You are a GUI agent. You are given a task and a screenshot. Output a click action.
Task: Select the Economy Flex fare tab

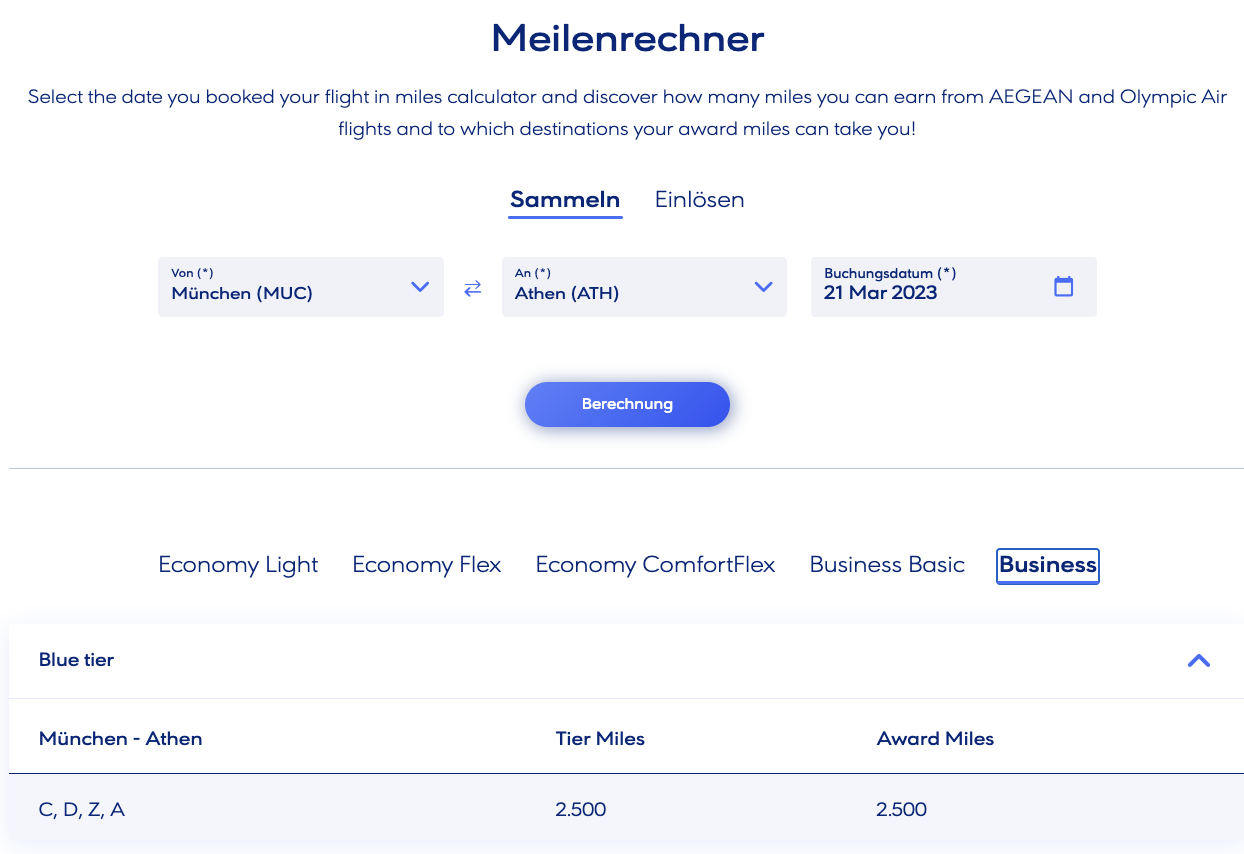click(x=427, y=565)
